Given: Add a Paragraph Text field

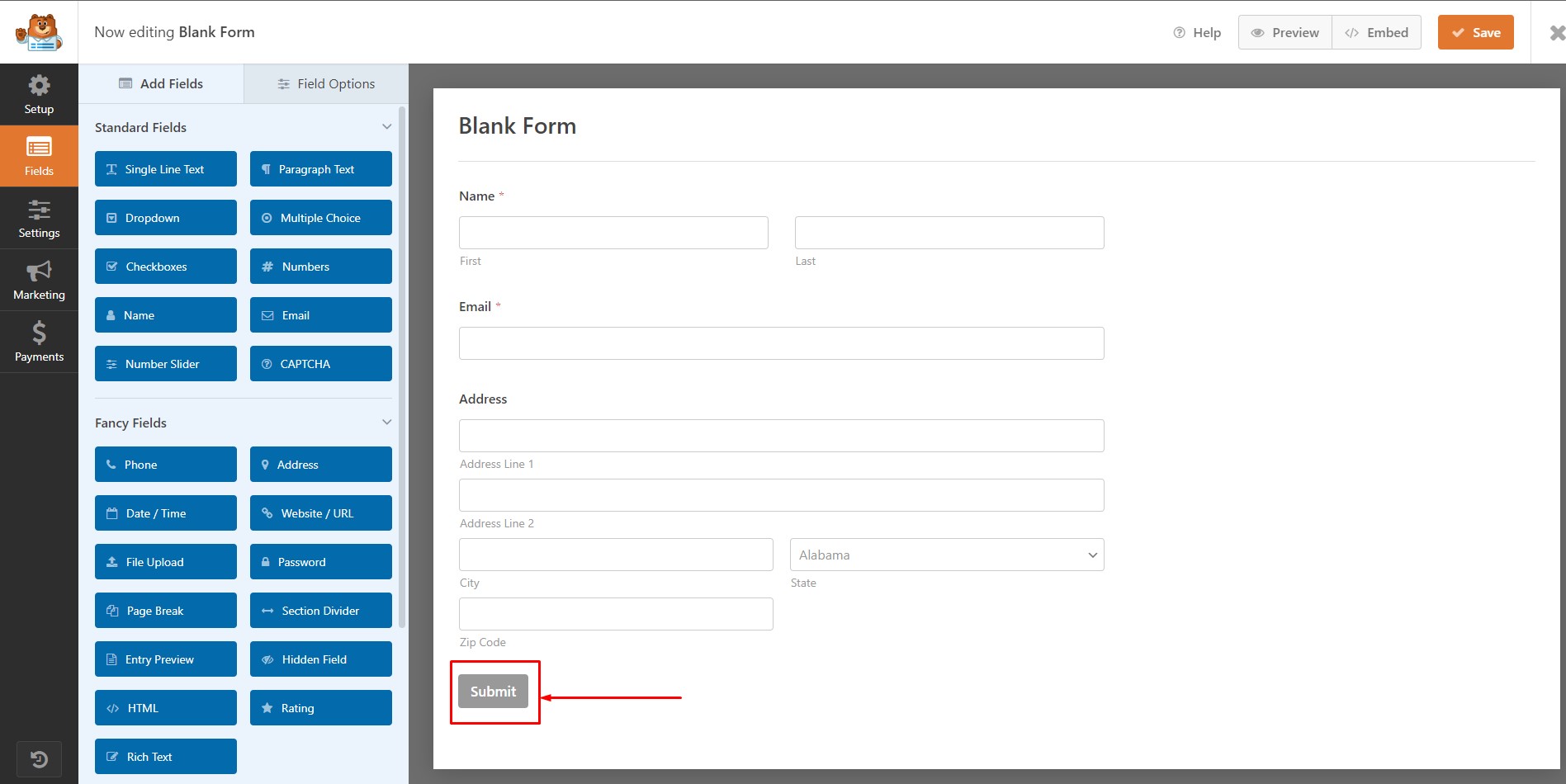Looking at the screenshot, I should [321, 169].
